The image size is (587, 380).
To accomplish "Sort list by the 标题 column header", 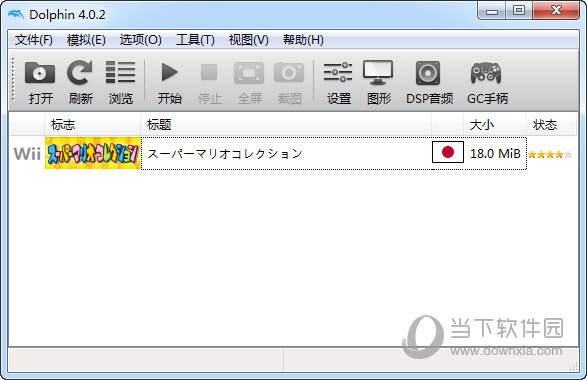I will tap(286, 125).
